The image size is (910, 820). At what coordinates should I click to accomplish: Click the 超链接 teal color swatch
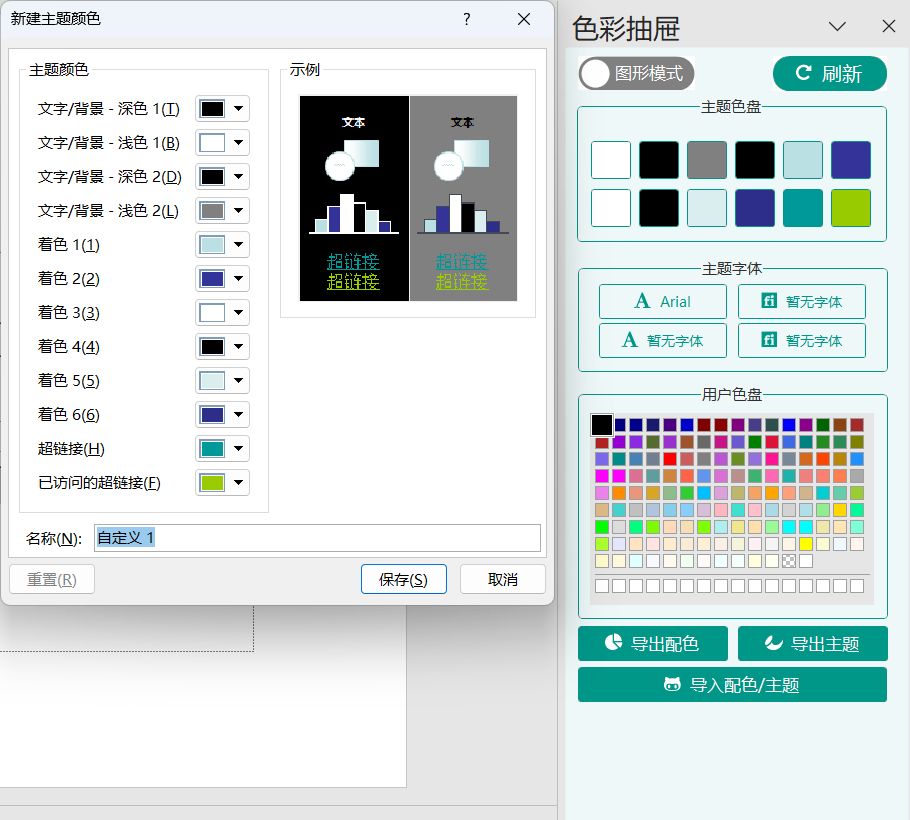pyautogui.click(x=212, y=449)
